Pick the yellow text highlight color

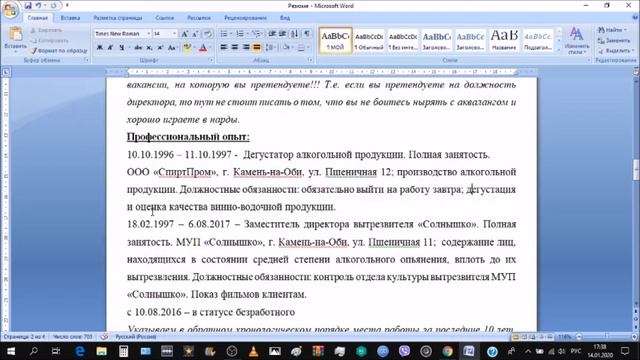coord(187,48)
